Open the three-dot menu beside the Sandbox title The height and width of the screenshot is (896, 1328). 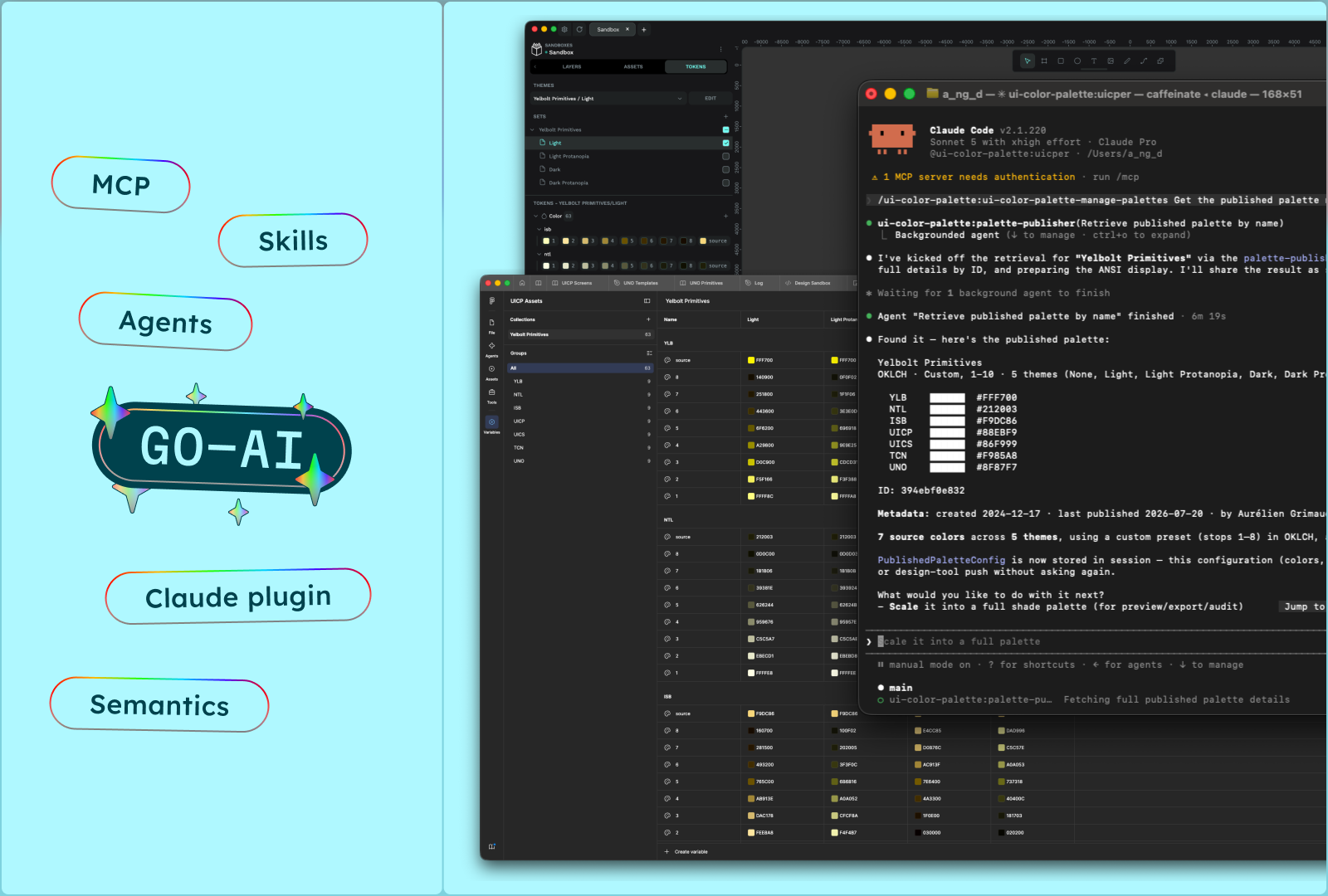point(720,49)
